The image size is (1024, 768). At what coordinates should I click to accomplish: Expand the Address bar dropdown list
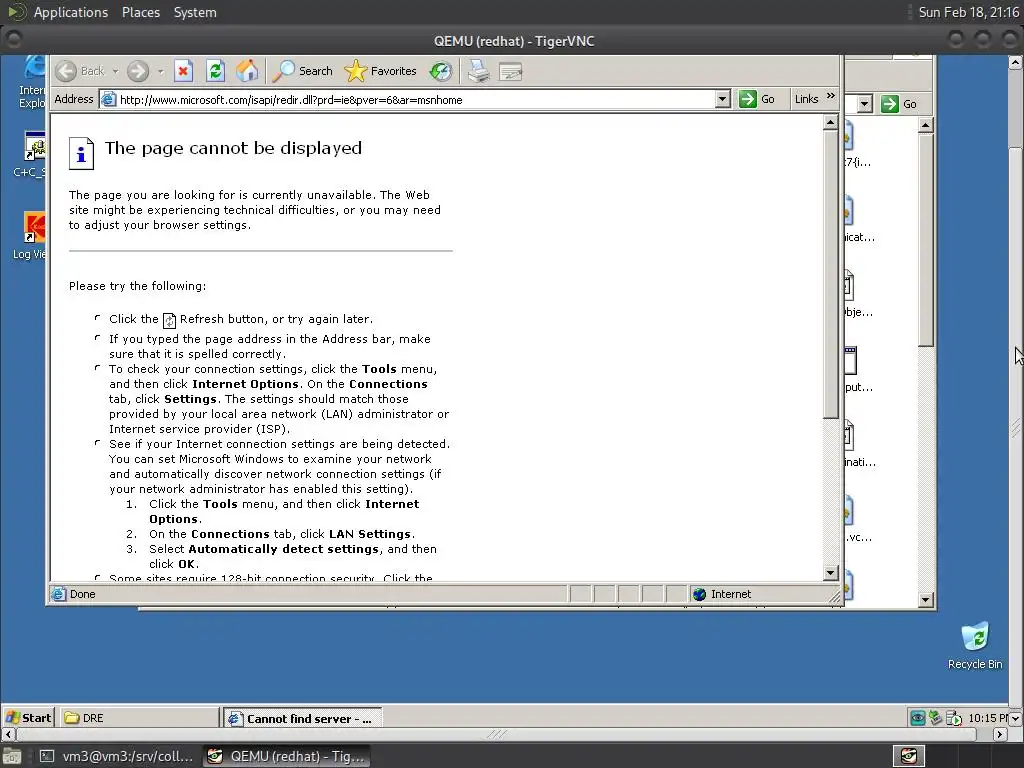click(722, 99)
